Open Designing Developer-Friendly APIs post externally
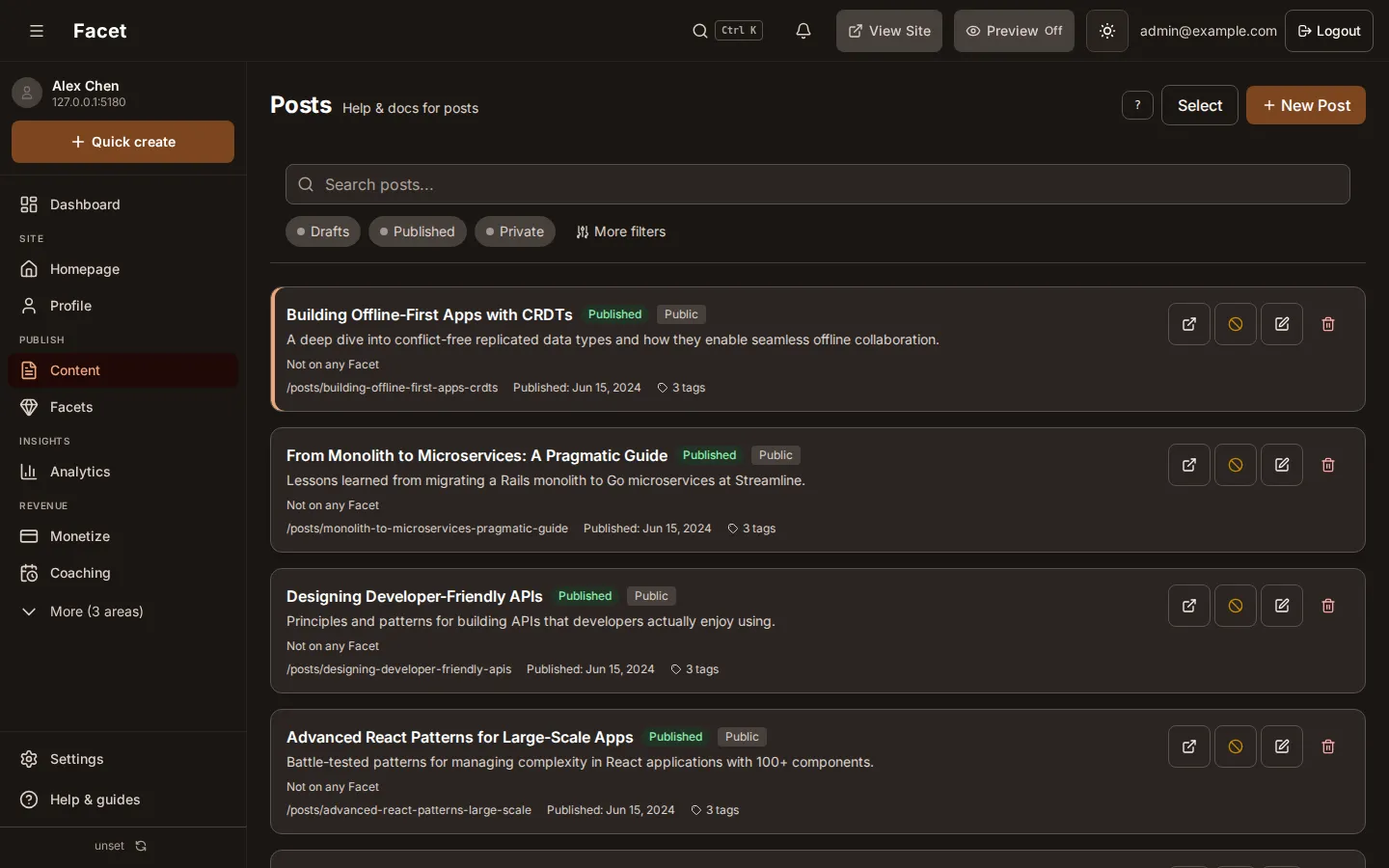Image resolution: width=1389 pixels, height=868 pixels. [1189, 606]
